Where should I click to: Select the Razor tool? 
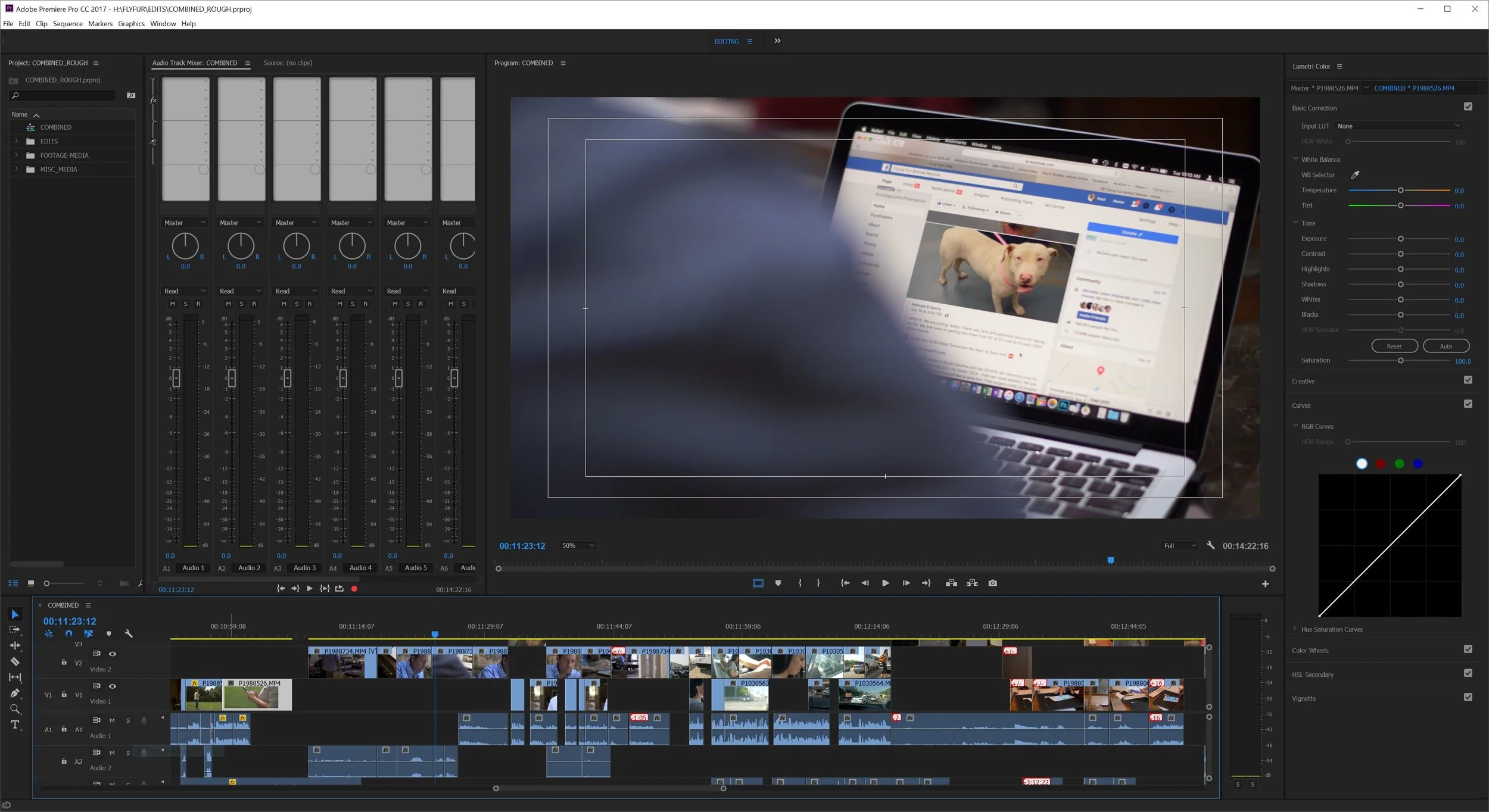pos(15,661)
